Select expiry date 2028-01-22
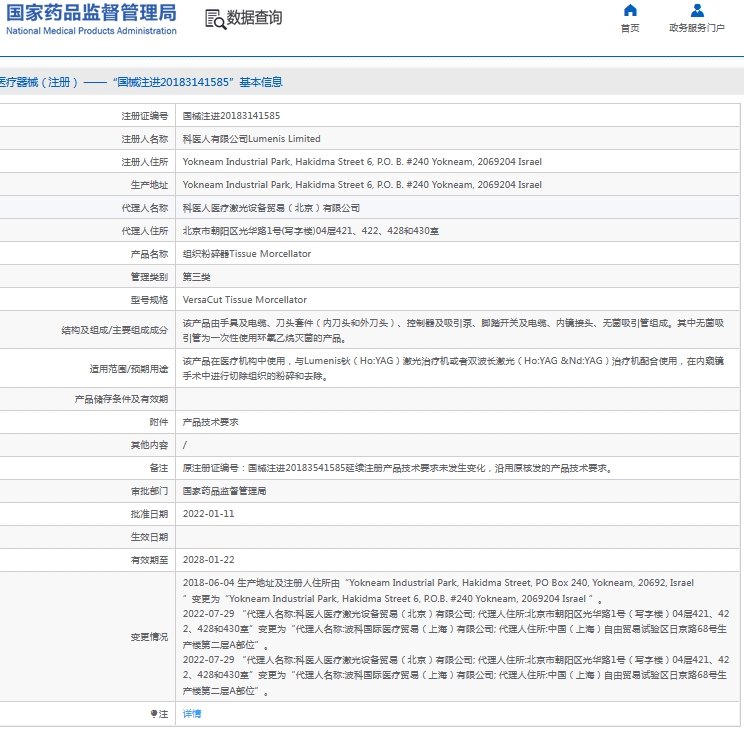 (x=208, y=560)
